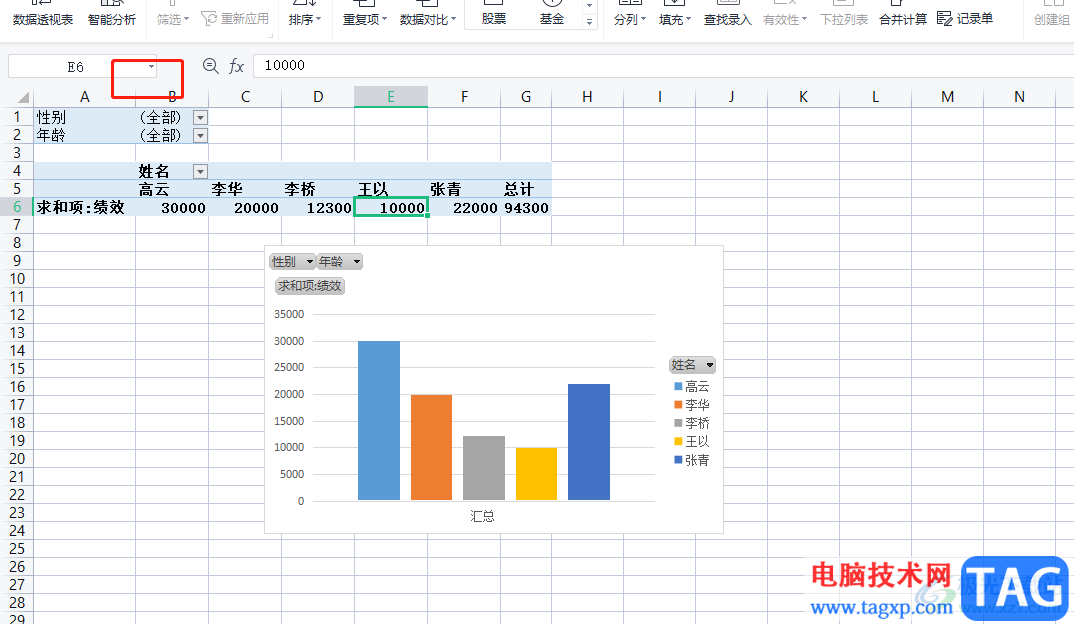Screen dimensions: 1074x624
Task: Open the chart's 性别 field button
Action: point(292,262)
